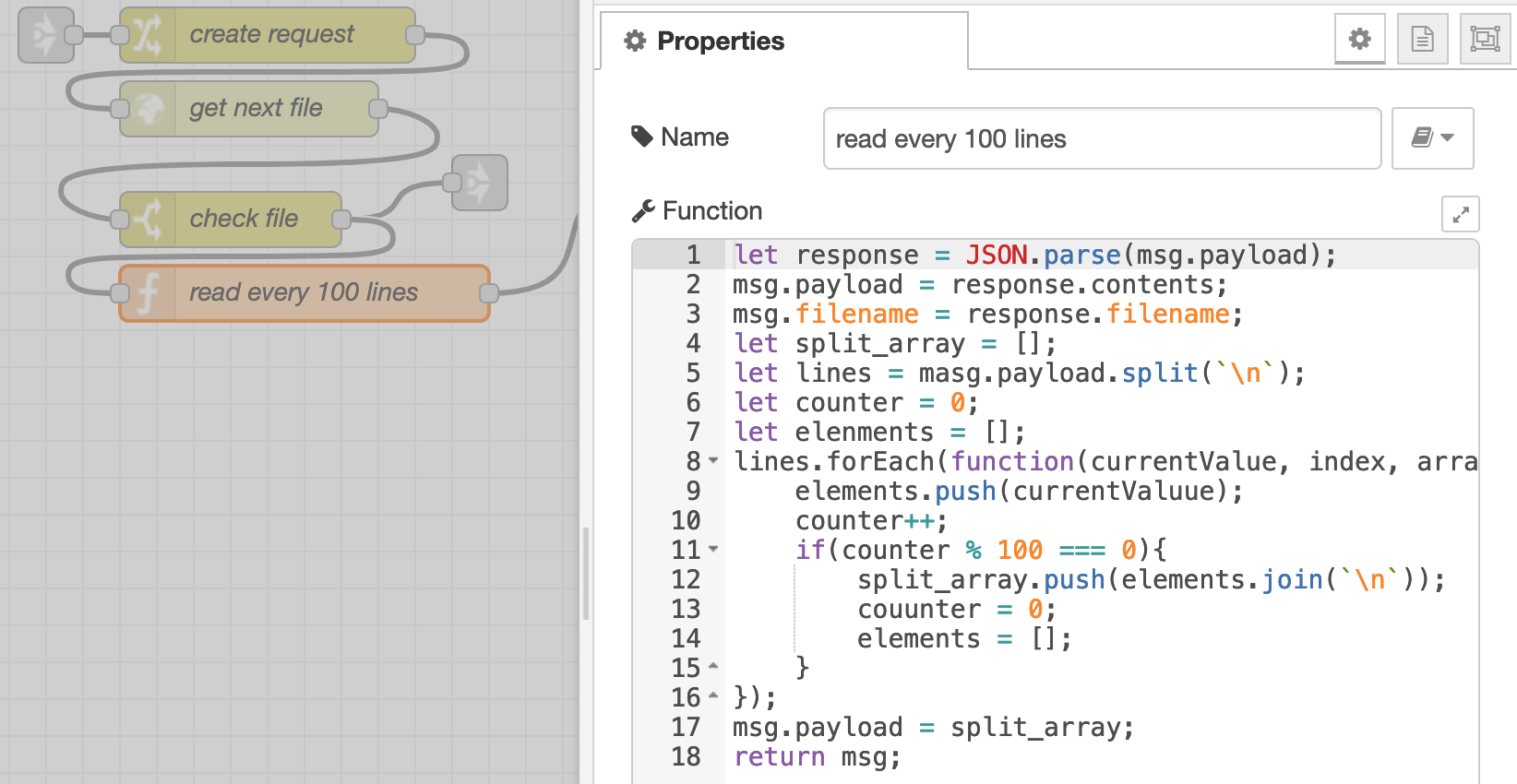Screen dimensions: 1517x784
Task: Click the shuffle icon on create request node
Action: click(x=148, y=35)
